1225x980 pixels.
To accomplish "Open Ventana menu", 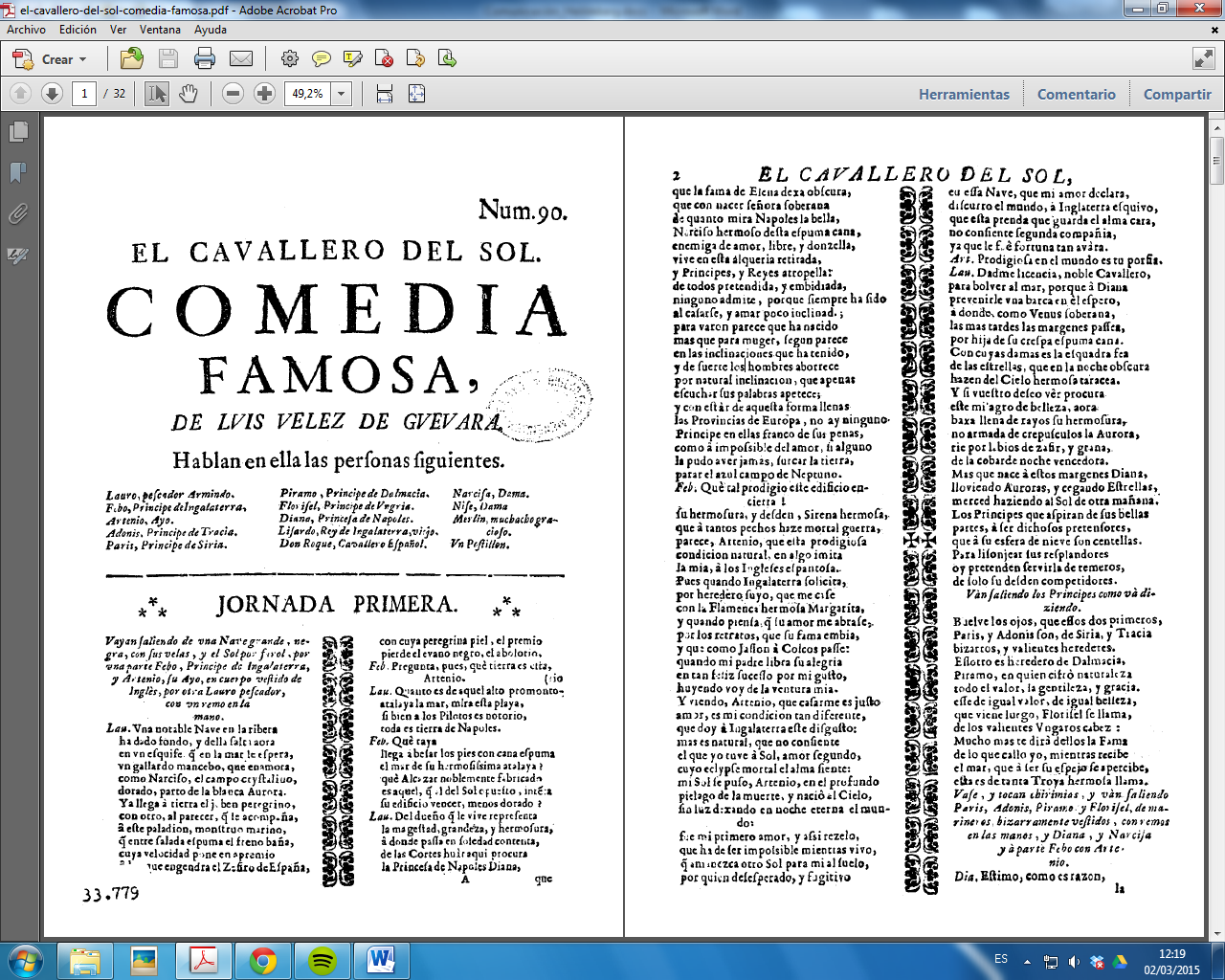I will pyautogui.click(x=160, y=30).
